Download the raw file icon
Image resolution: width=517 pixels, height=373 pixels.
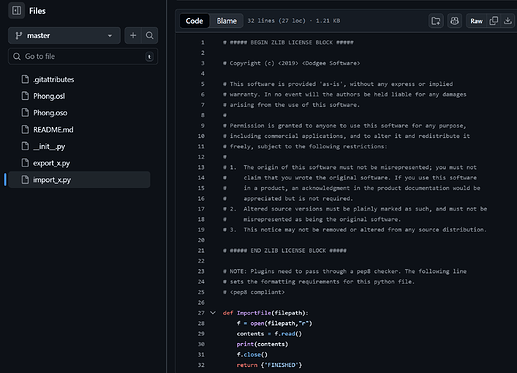coord(508,21)
